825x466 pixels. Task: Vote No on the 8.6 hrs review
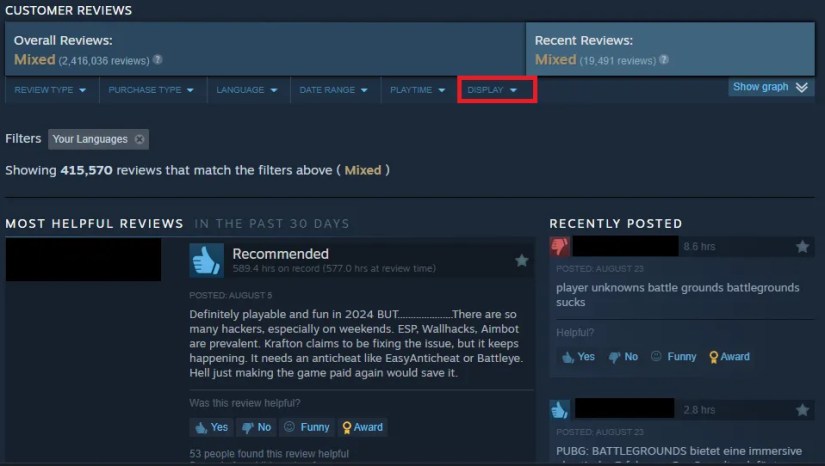tap(623, 357)
